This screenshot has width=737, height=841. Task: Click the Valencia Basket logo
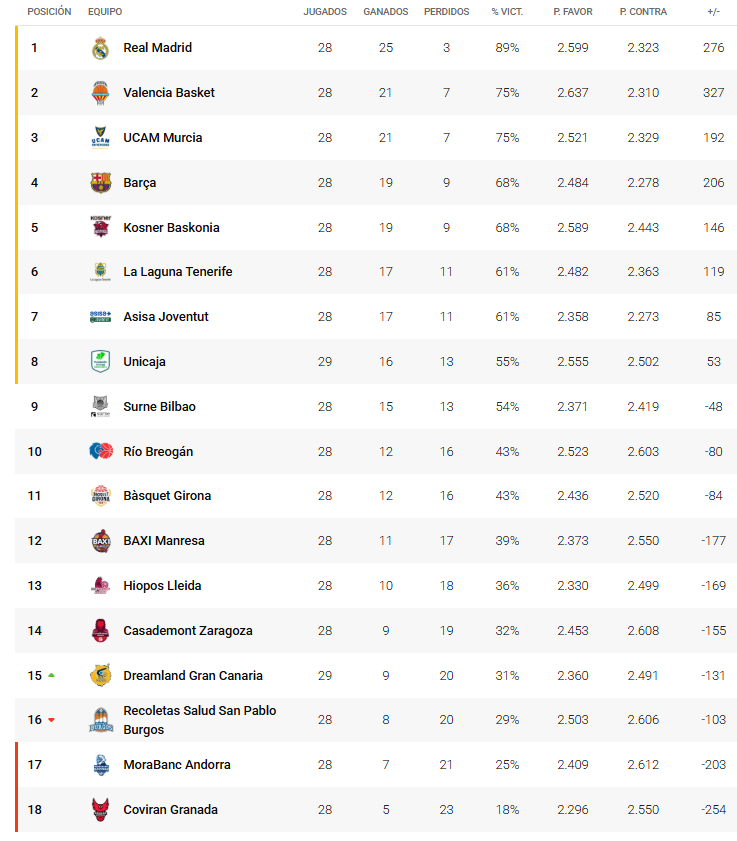click(100, 93)
